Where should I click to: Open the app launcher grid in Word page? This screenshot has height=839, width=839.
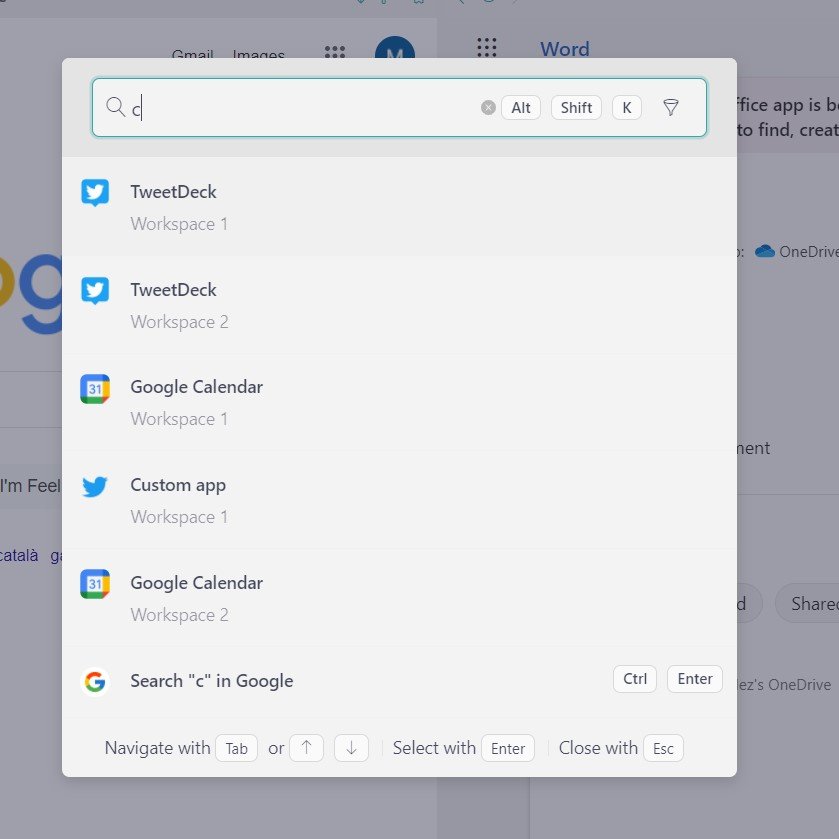click(x=486, y=47)
